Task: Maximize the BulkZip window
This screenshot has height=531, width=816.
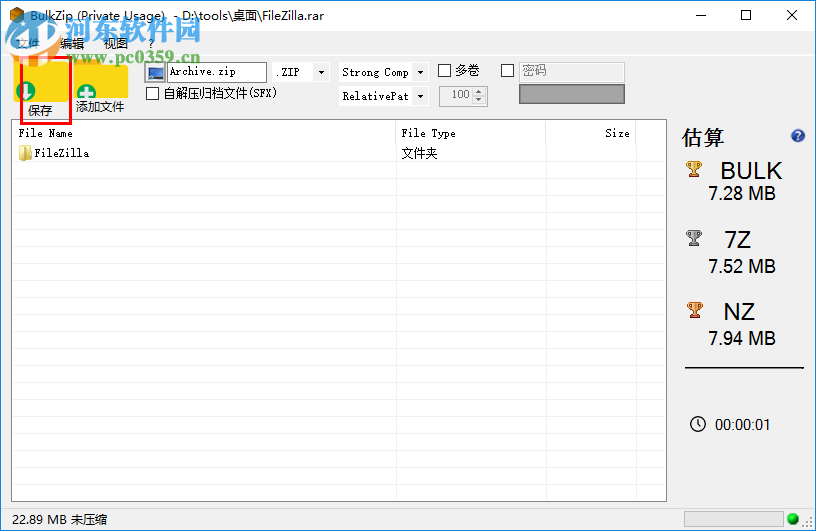Action: tap(746, 15)
